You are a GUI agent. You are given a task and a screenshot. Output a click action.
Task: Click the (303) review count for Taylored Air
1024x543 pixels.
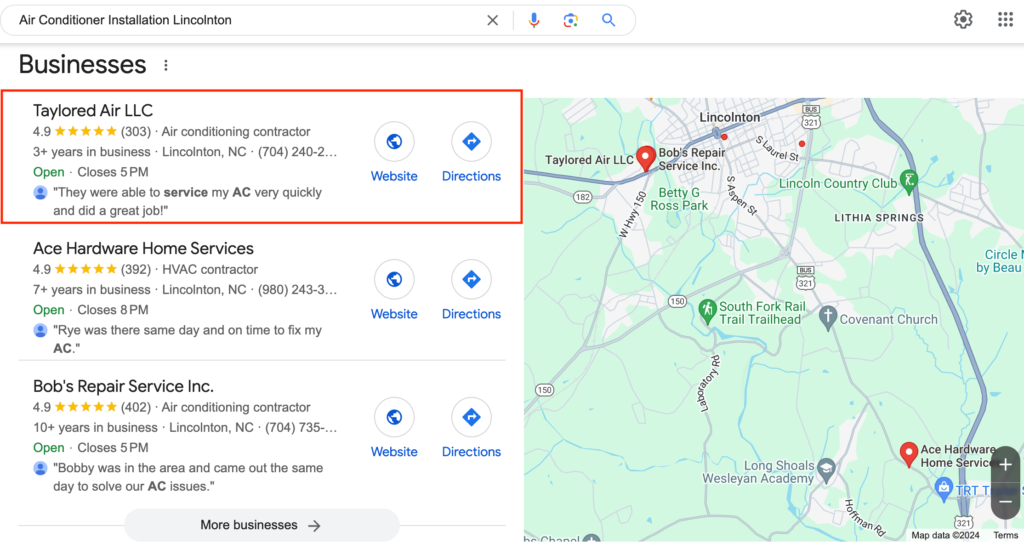pos(136,131)
